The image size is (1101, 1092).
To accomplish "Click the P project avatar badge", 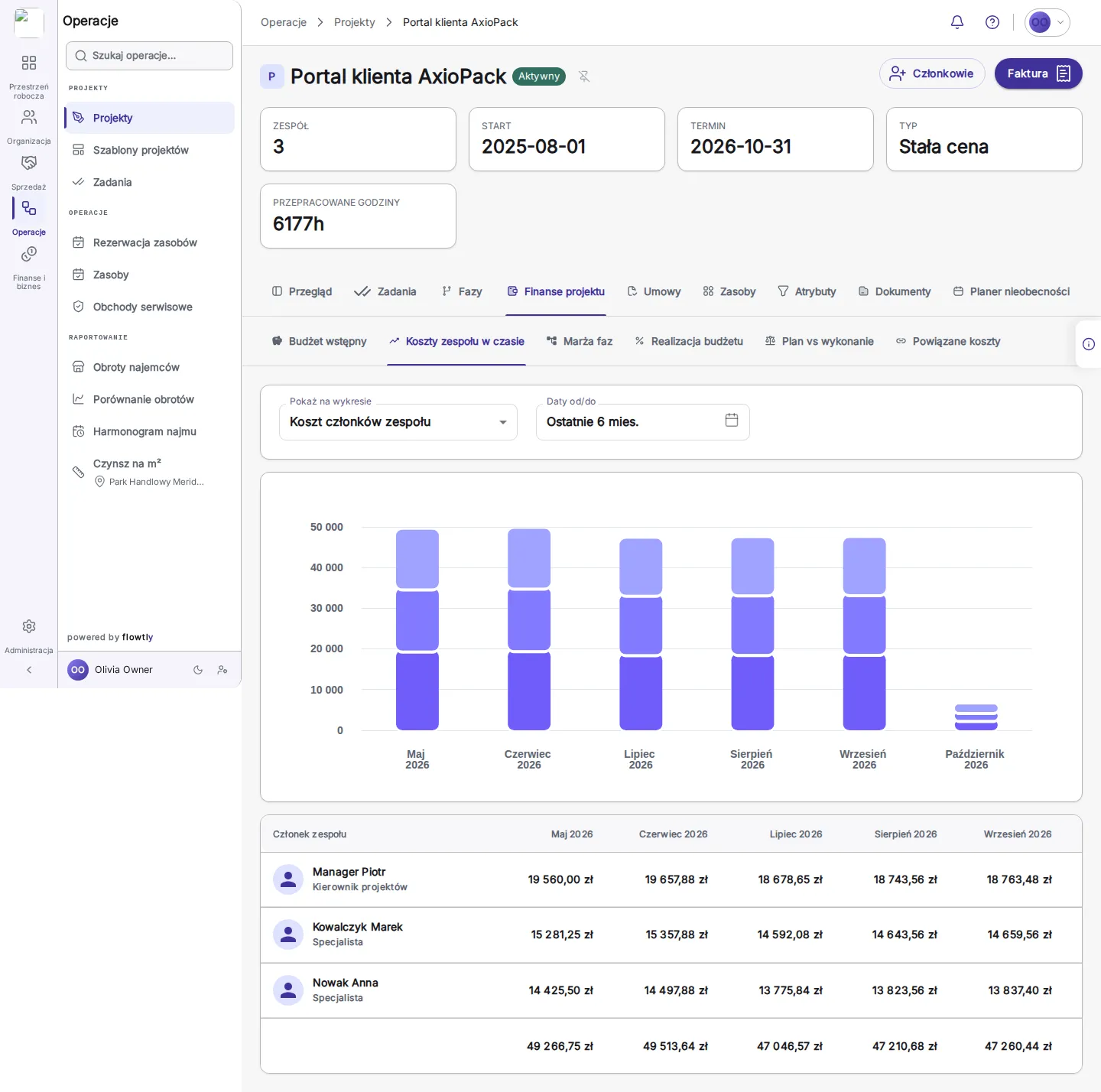I will pyautogui.click(x=271, y=76).
